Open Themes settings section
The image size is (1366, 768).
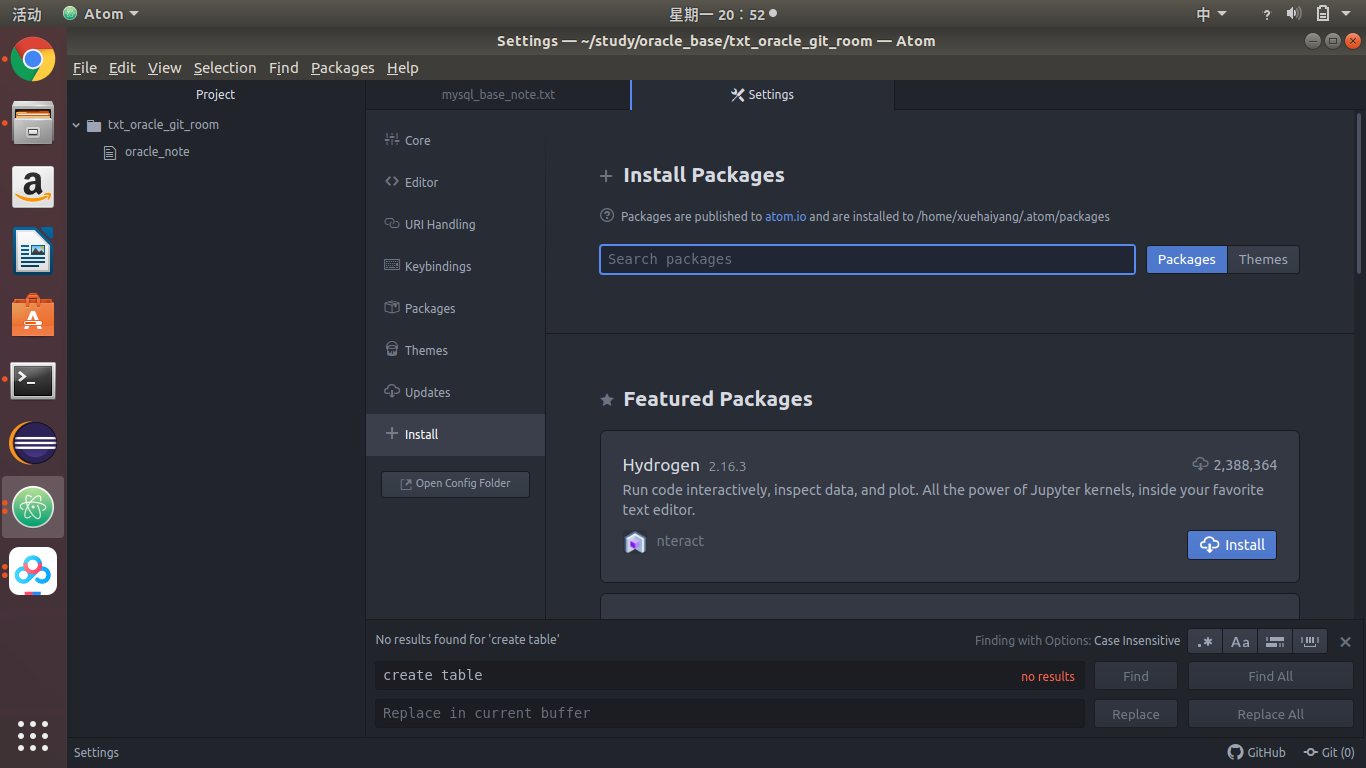pyautogui.click(x=456, y=350)
